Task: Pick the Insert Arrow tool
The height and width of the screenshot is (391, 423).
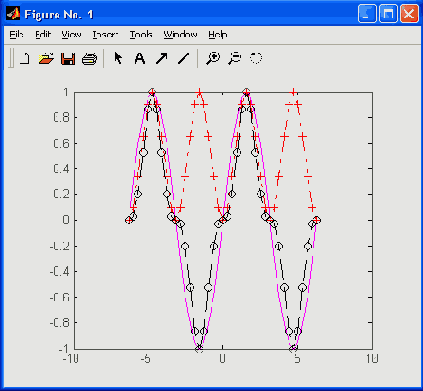Action: tap(162, 59)
